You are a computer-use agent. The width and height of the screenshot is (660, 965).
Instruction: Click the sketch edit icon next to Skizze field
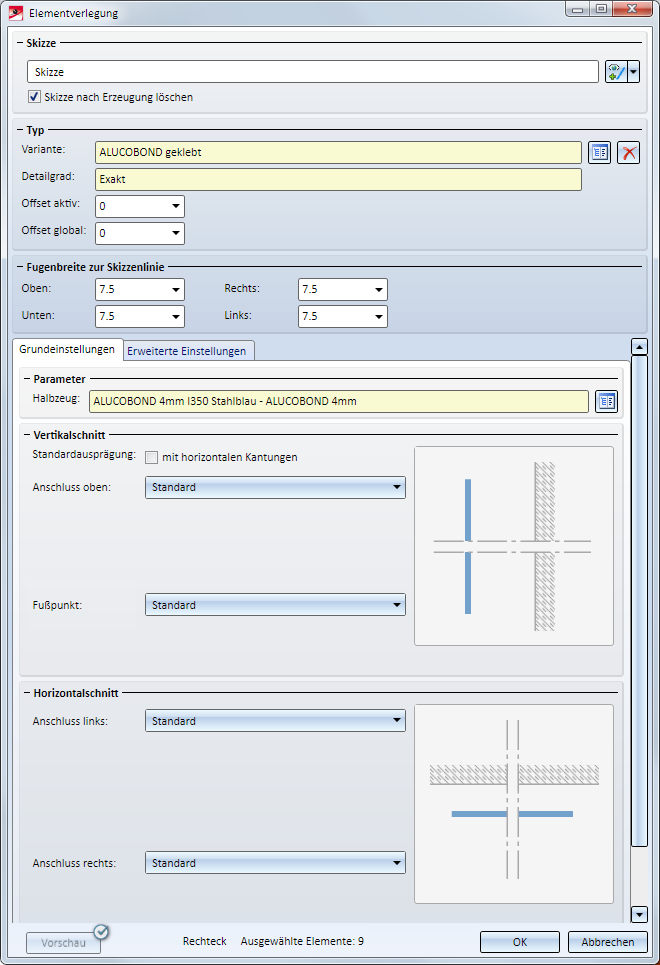point(616,71)
